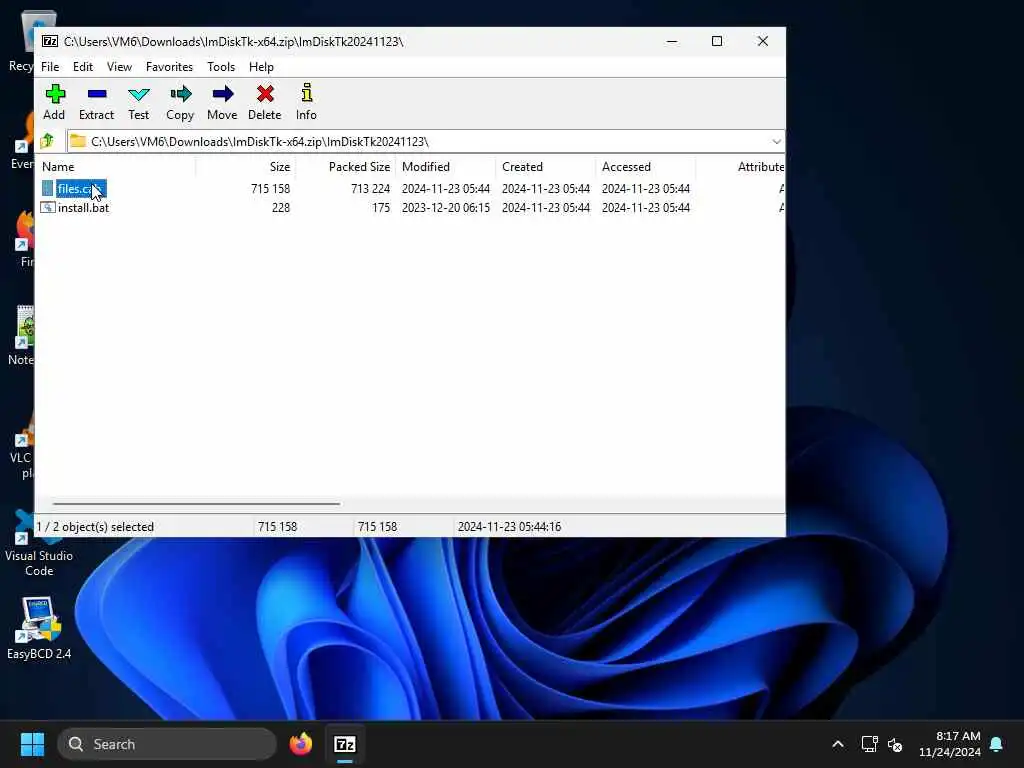Maximize the 7-Zip window
Image resolution: width=1024 pixels, height=768 pixels.
pyautogui.click(x=716, y=41)
